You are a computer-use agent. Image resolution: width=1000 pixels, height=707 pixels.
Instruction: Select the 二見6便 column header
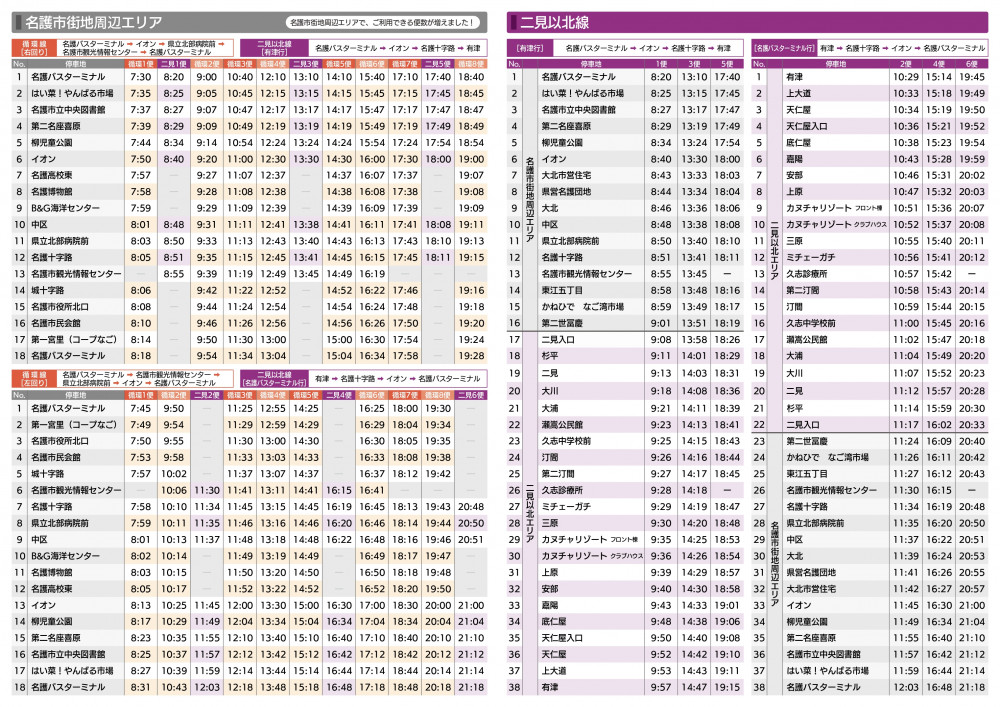point(470,394)
